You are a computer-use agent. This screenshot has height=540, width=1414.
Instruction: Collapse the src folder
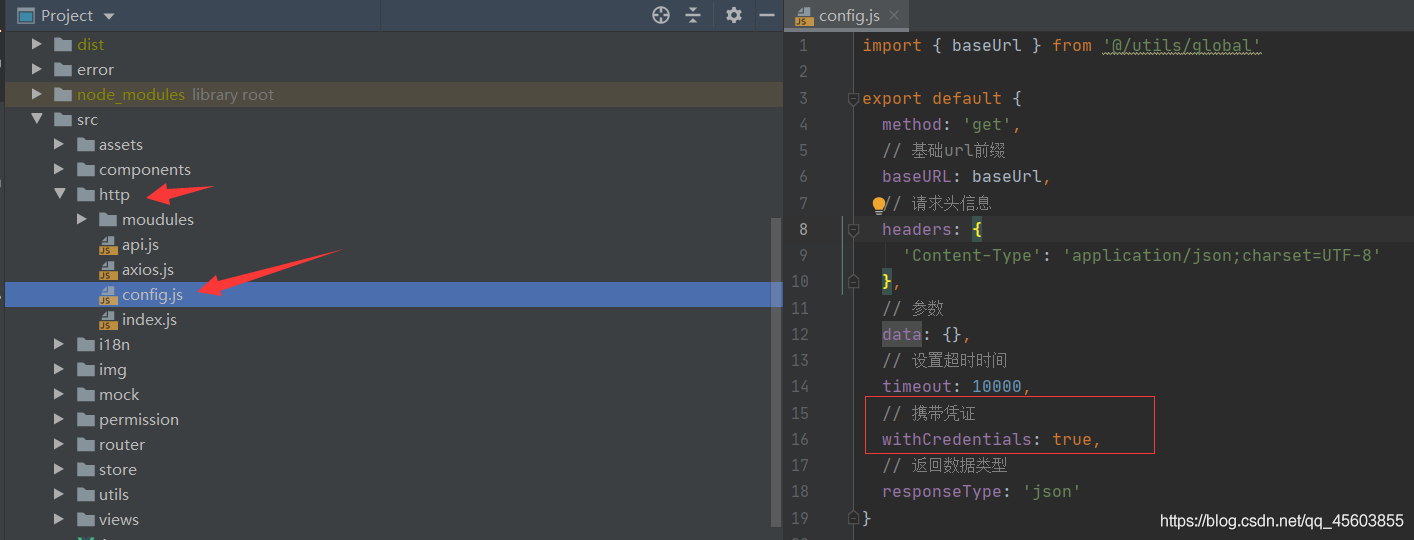point(37,119)
